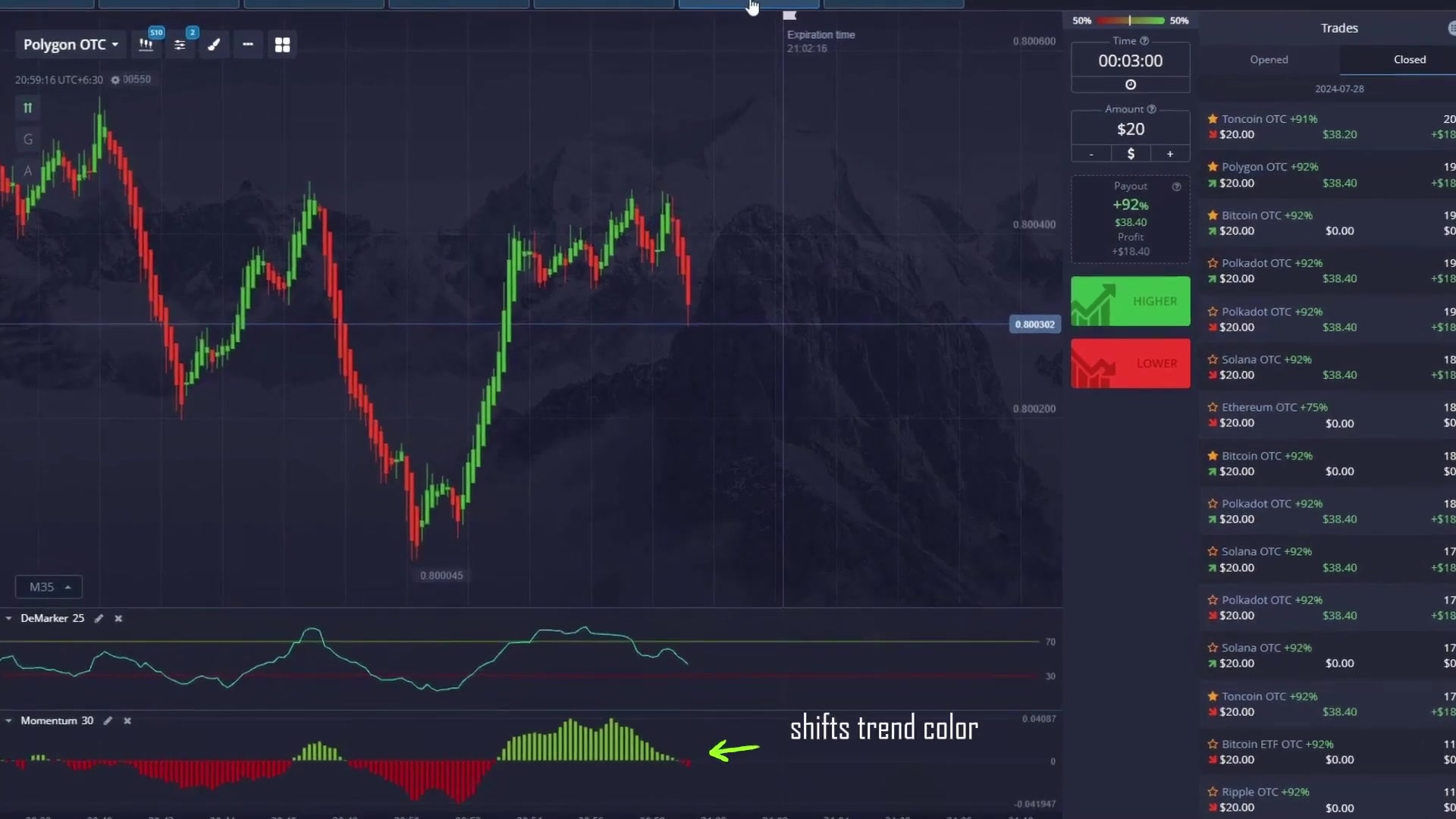Open the Bitcoin ETF OTC +92% trade
Image resolution: width=1456 pixels, height=819 pixels.
1328,752
